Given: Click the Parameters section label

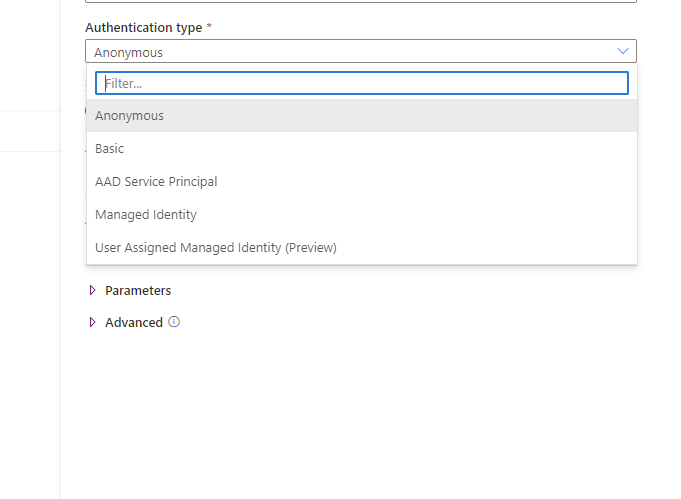Looking at the screenshot, I should (138, 291).
